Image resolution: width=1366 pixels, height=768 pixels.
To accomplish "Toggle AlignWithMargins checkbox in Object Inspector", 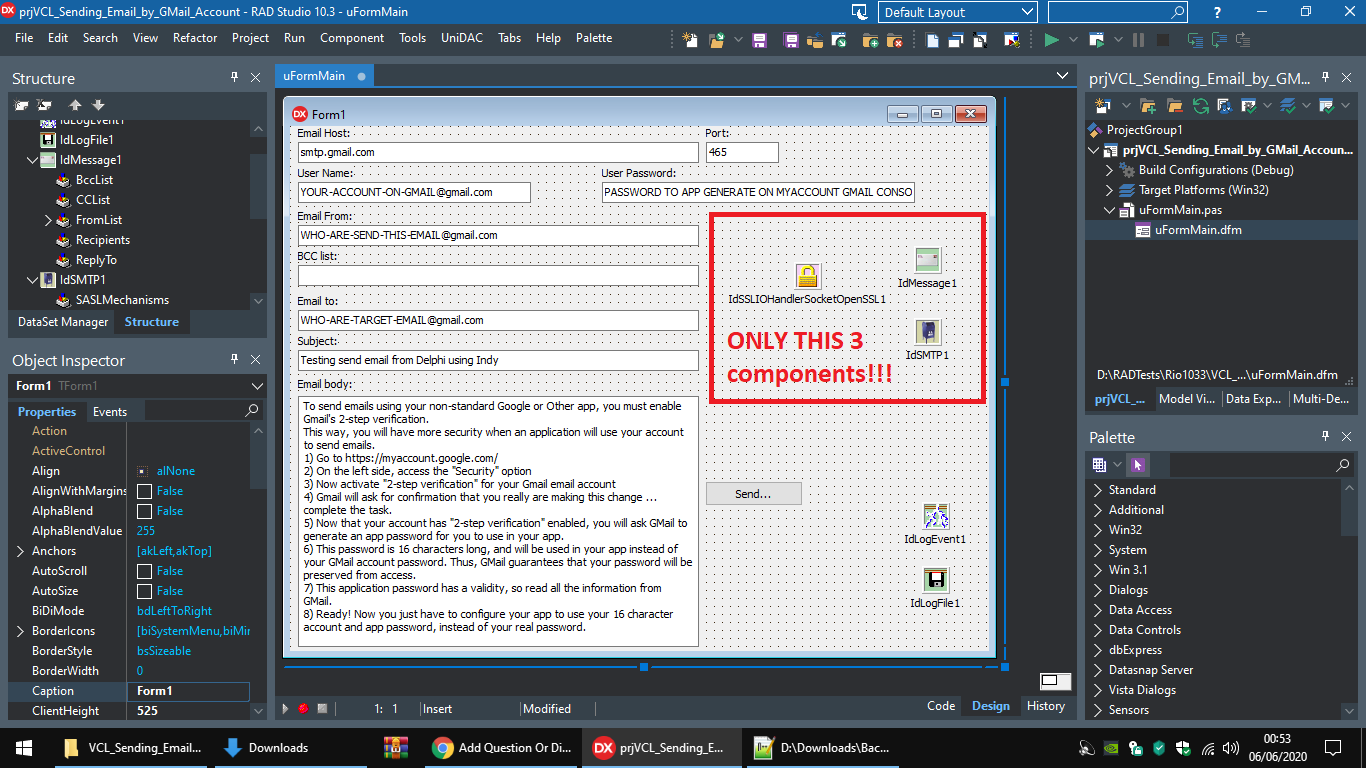I will [144, 491].
